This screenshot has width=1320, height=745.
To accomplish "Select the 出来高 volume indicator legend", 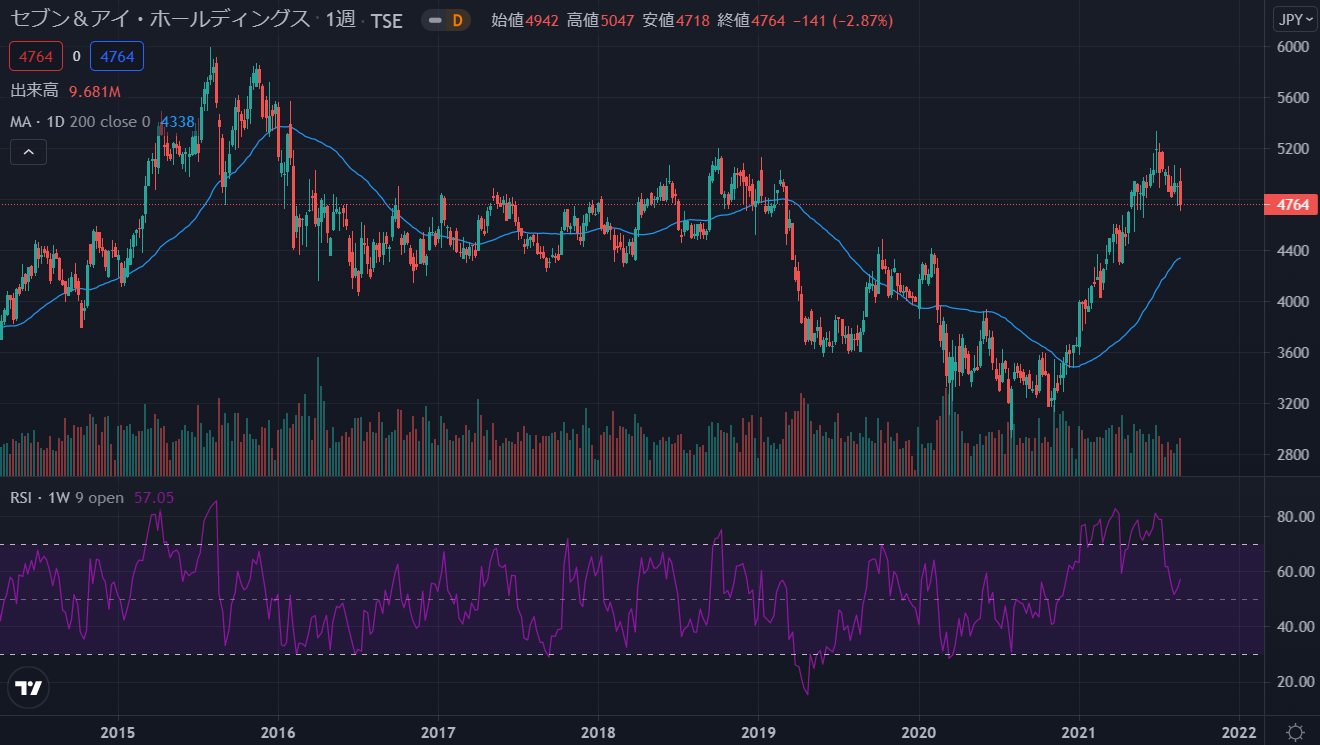I will (x=35, y=91).
